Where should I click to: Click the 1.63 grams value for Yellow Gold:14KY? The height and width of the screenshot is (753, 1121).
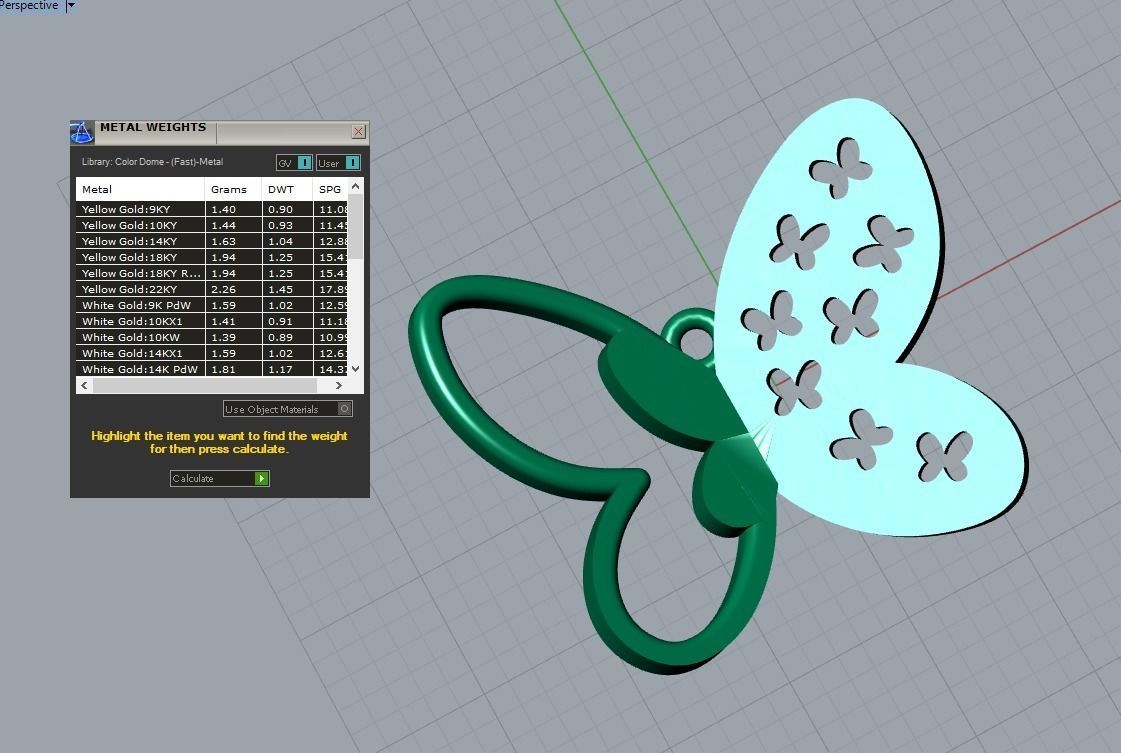click(224, 242)
